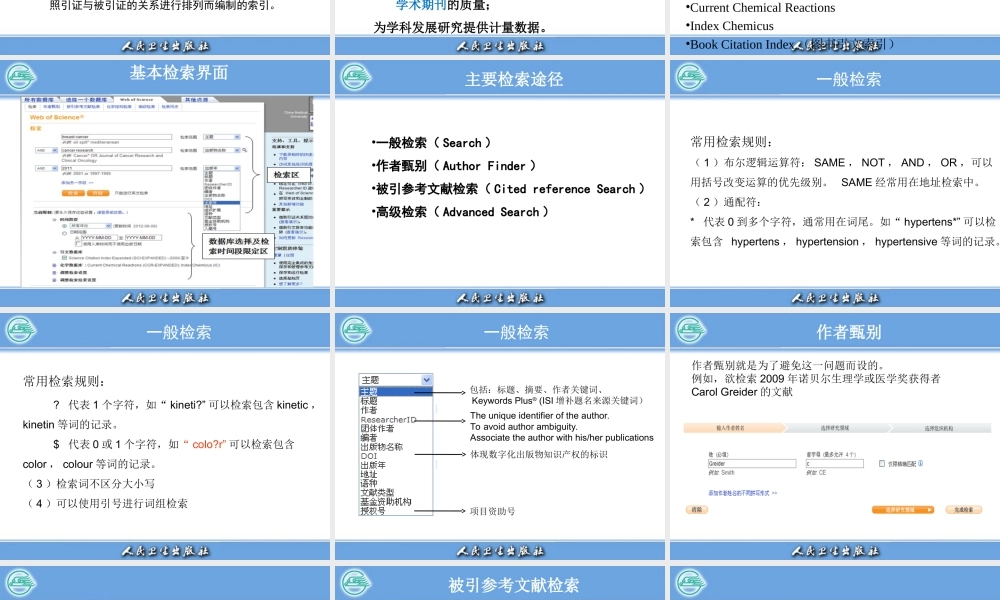This screenshot has width=1000, height=600.
Task: Click the China Medical University logo
Action: [294, 114]
